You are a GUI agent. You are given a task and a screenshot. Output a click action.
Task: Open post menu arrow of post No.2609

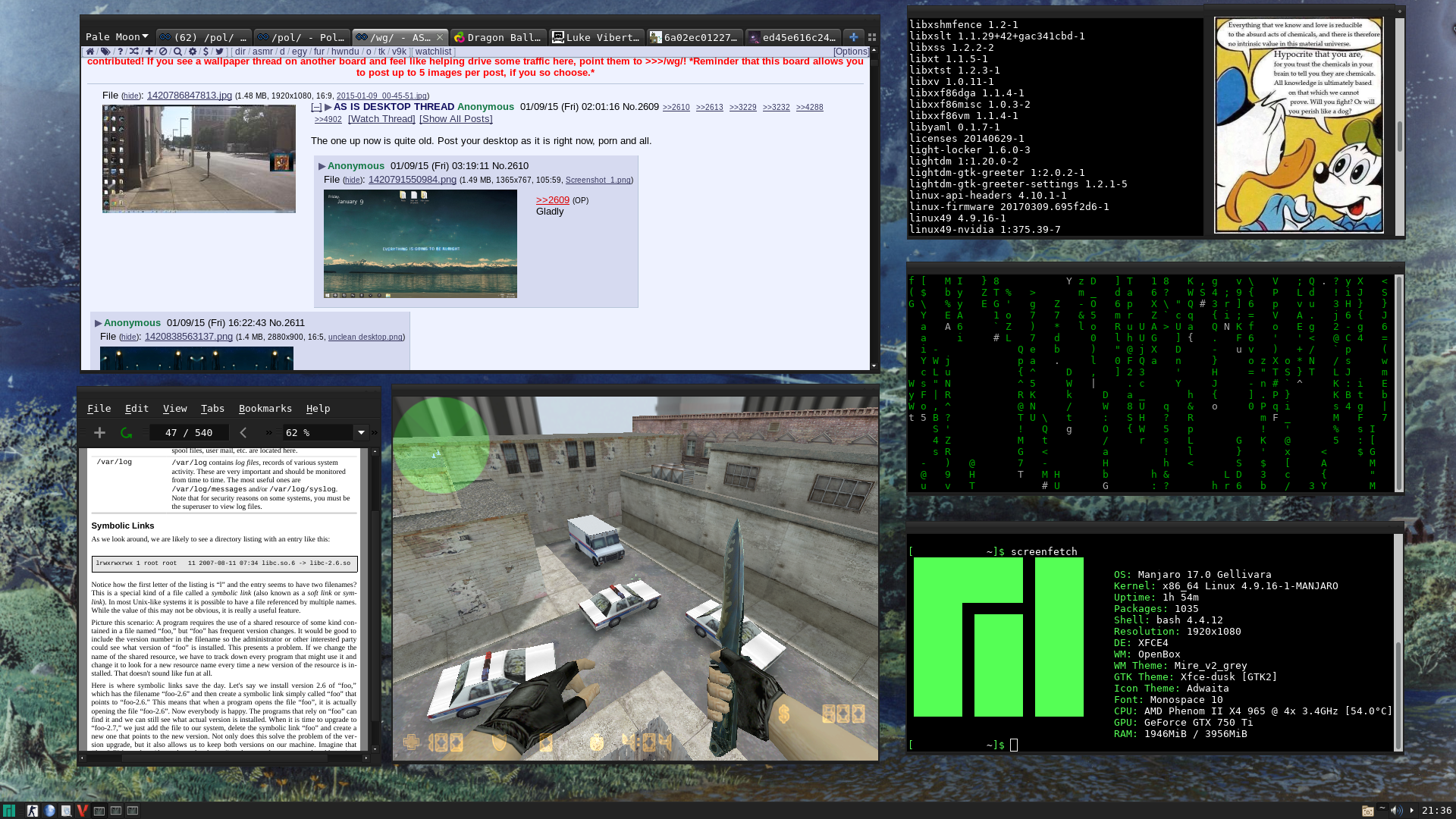click(328, 107)
